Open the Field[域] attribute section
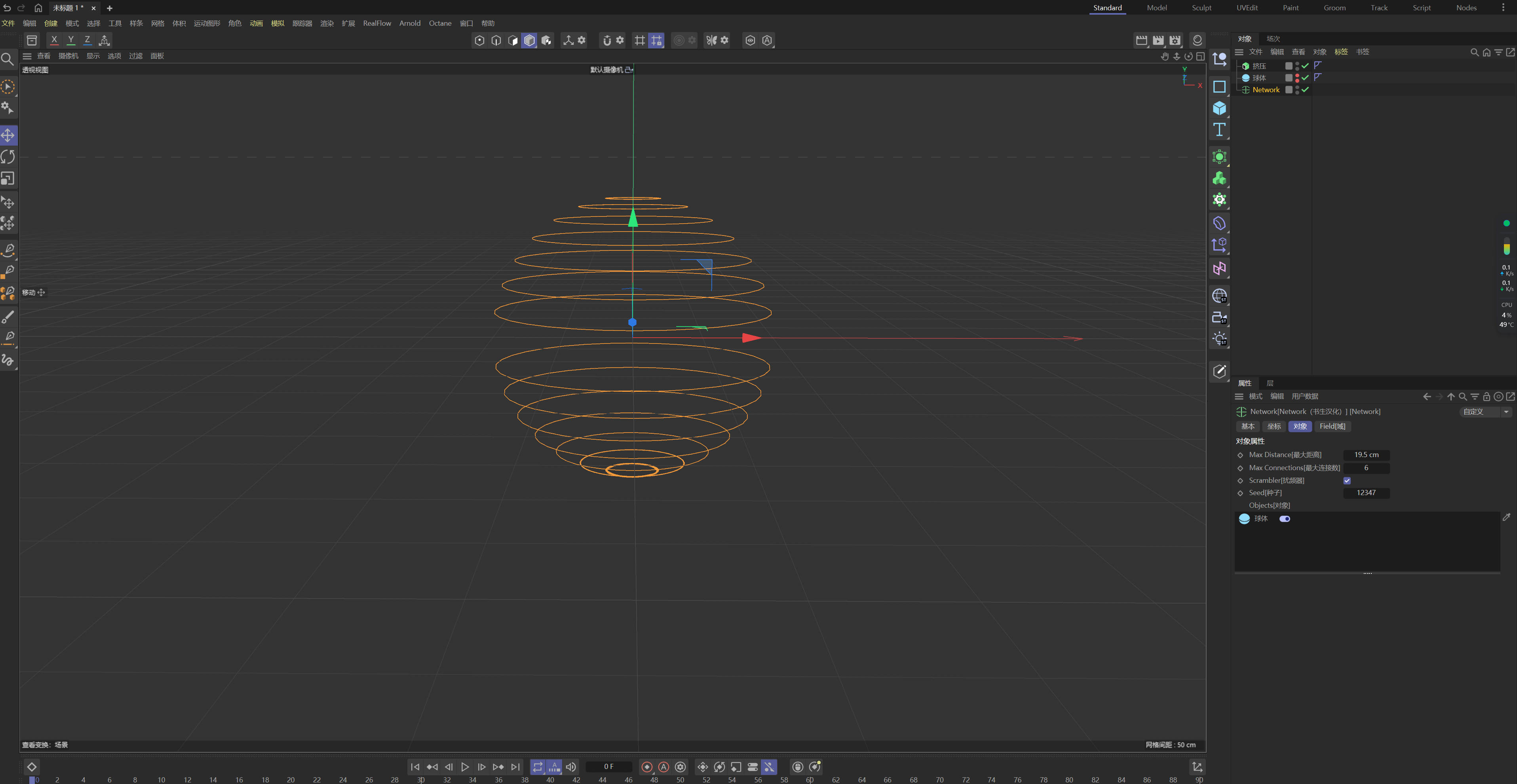The height and width of the screenshot is (784, 1517). point(1333,426)
